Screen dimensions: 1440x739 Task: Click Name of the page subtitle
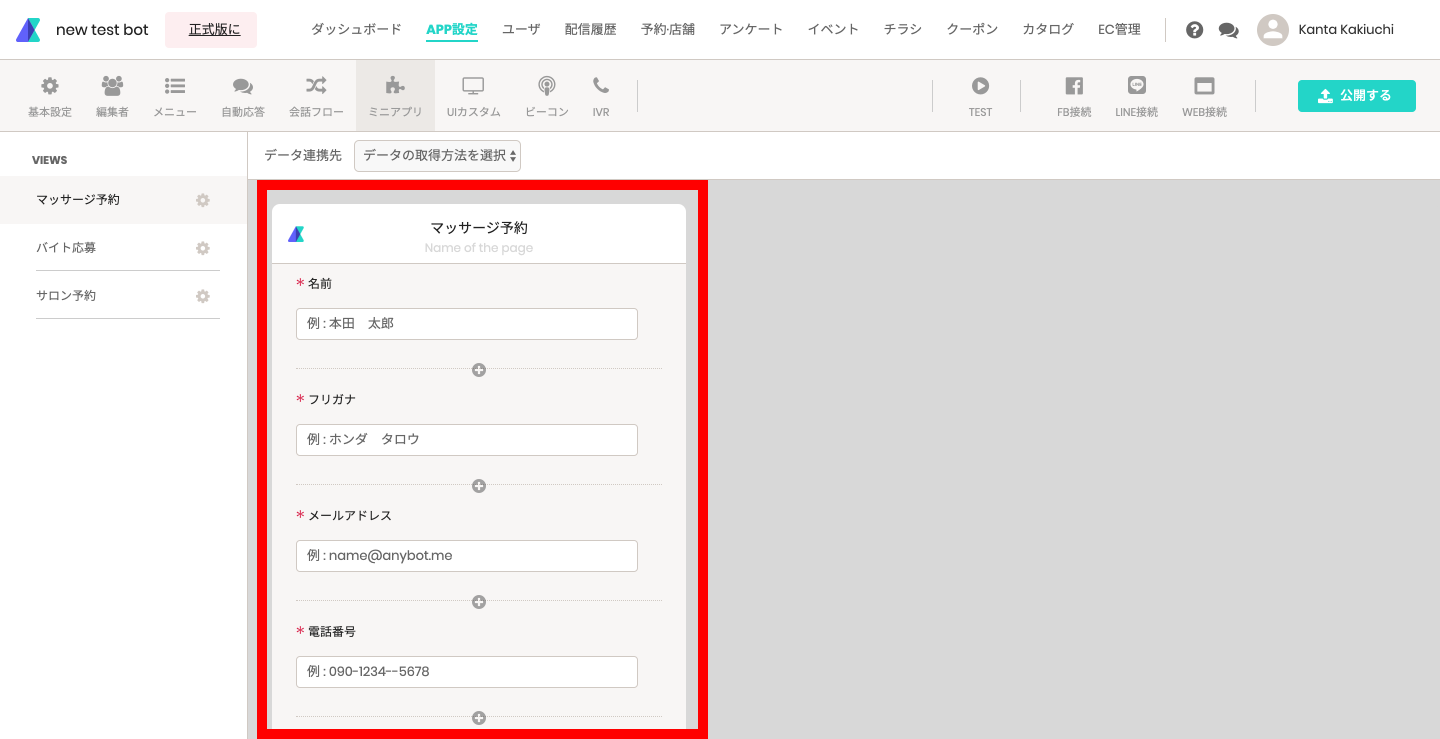point(479,248)
